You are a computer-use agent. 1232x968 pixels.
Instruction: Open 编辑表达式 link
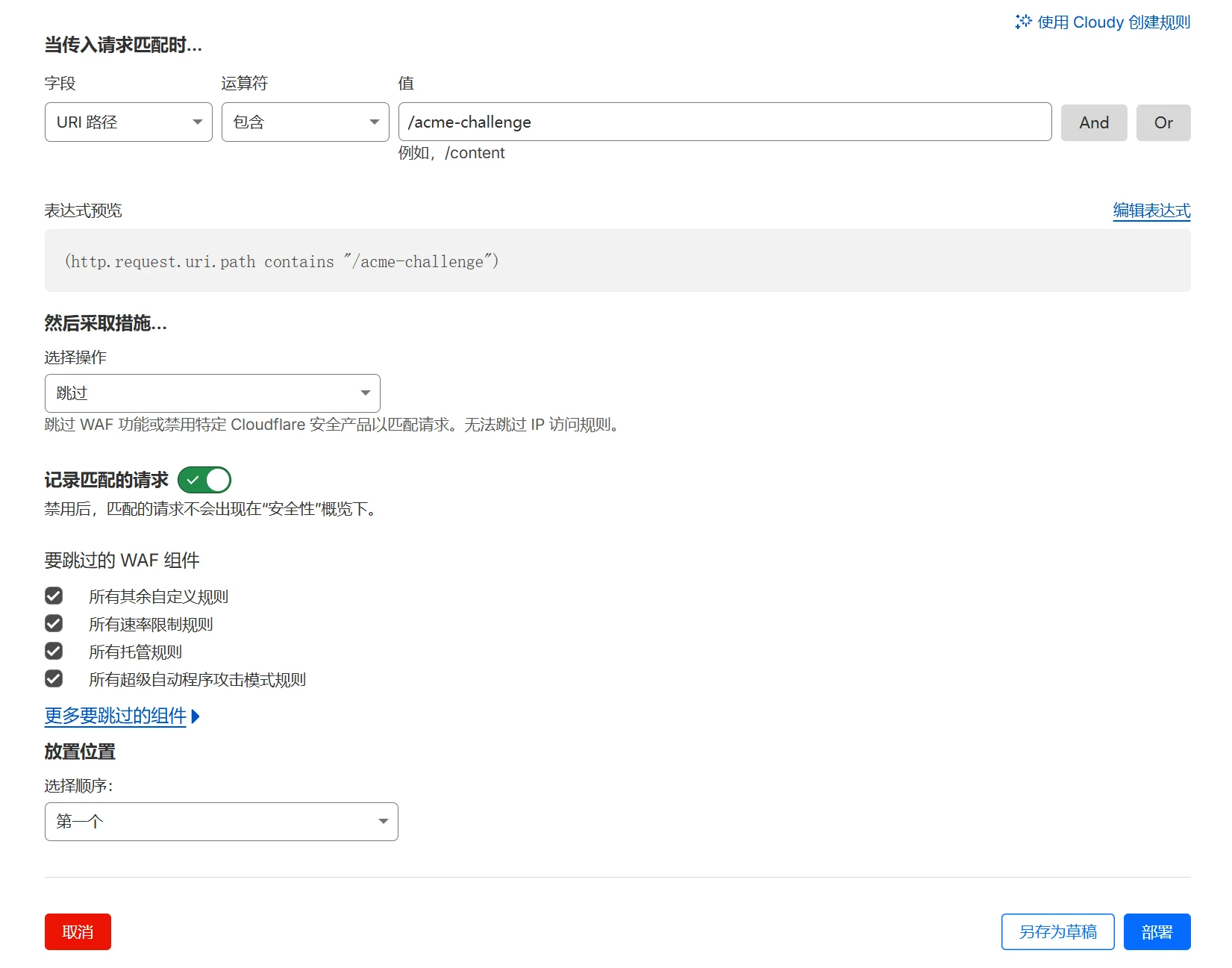click(1151, 210)
